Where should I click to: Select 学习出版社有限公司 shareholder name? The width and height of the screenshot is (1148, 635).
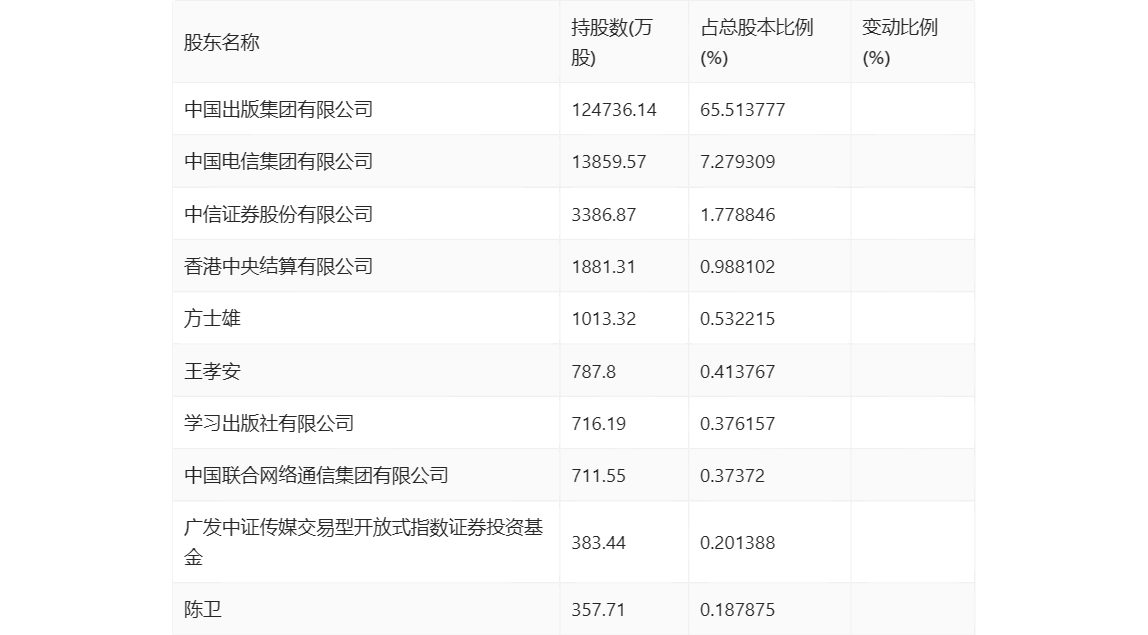(269, 423)
